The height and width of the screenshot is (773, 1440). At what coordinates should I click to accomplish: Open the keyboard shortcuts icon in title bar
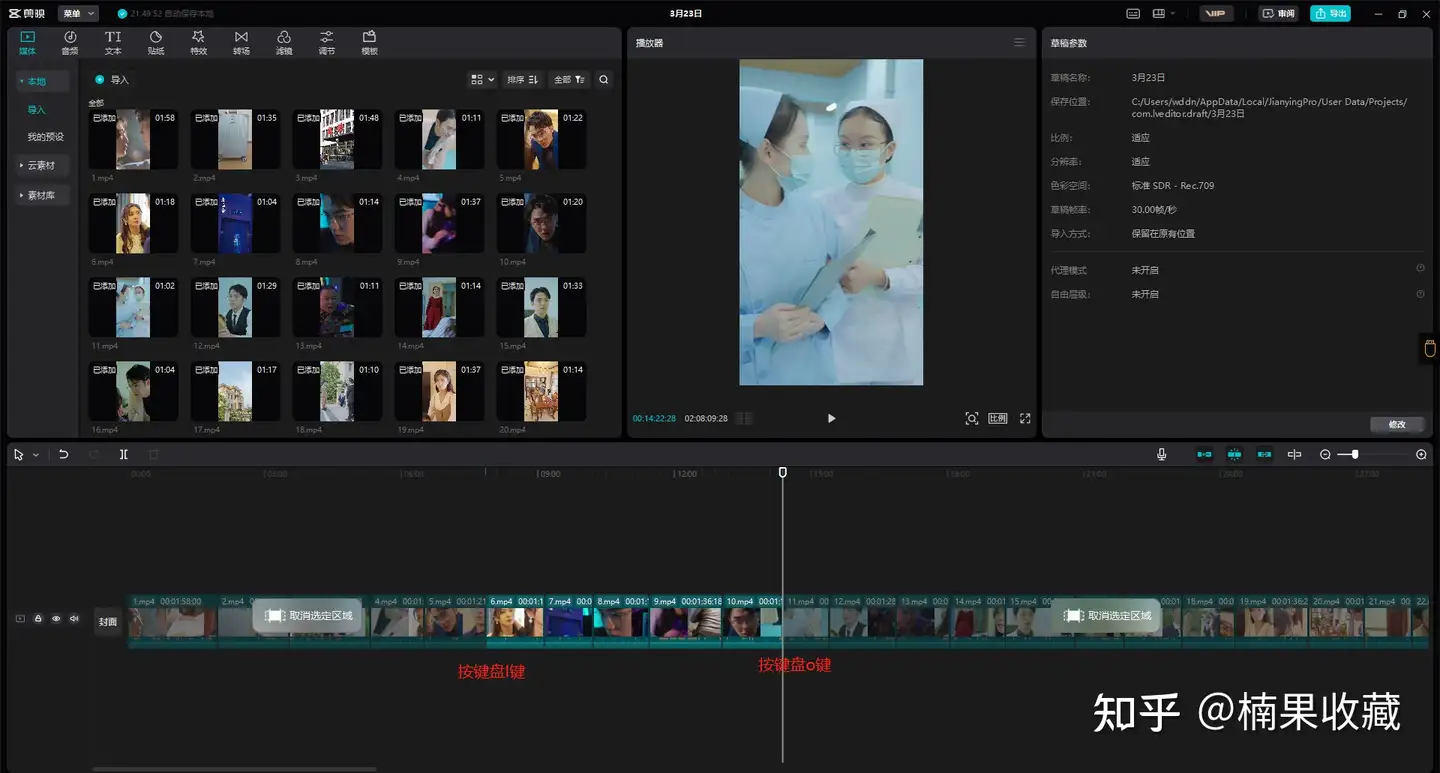point(1133,14)
